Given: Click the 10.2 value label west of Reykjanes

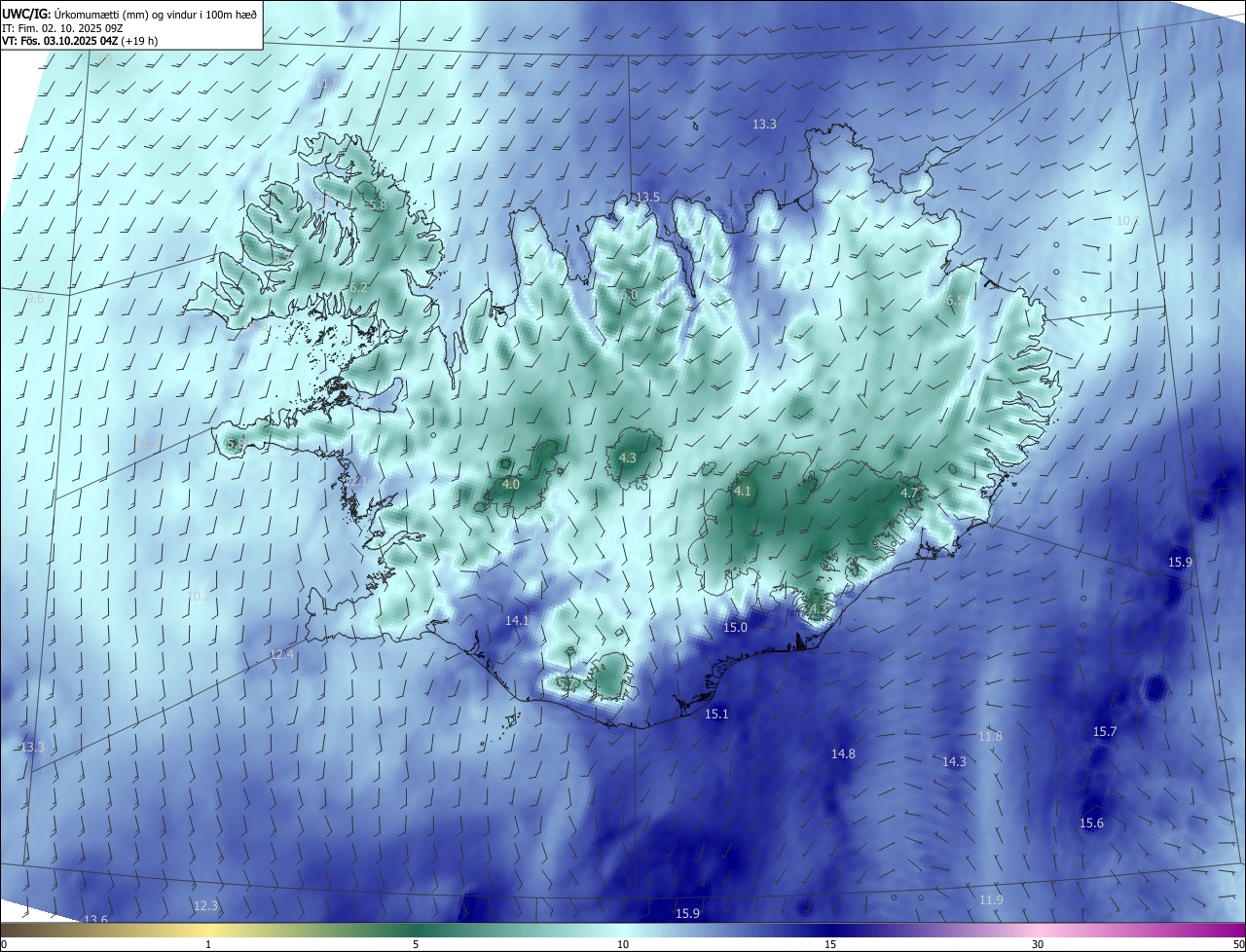Looking at the screenshot, I should click(198, 596).
